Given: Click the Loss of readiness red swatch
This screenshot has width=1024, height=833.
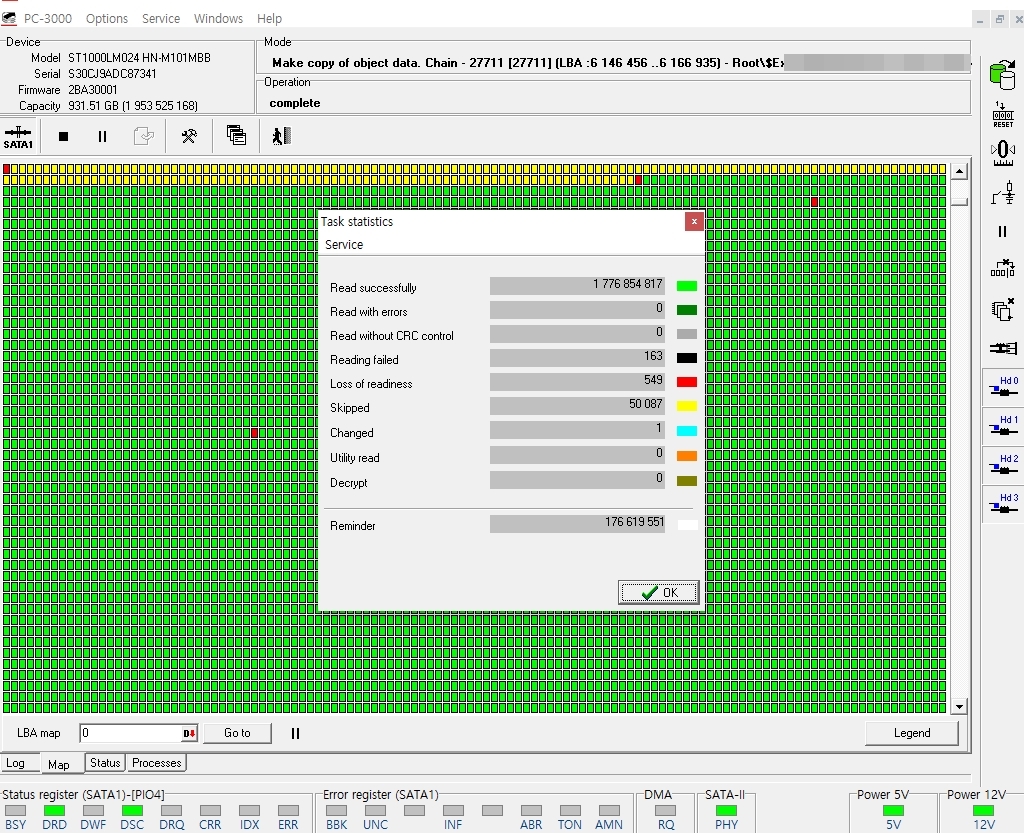Looking at the screenshot, I should pos(686,382).
